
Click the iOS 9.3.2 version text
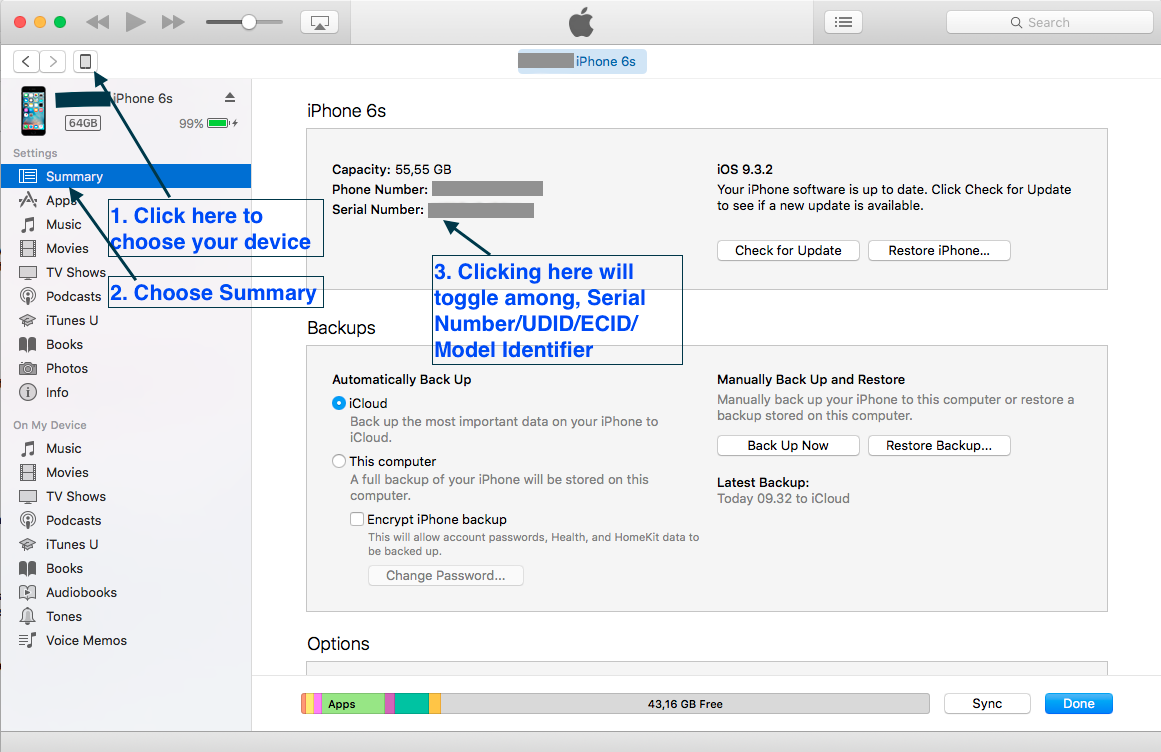click(745, 169)
